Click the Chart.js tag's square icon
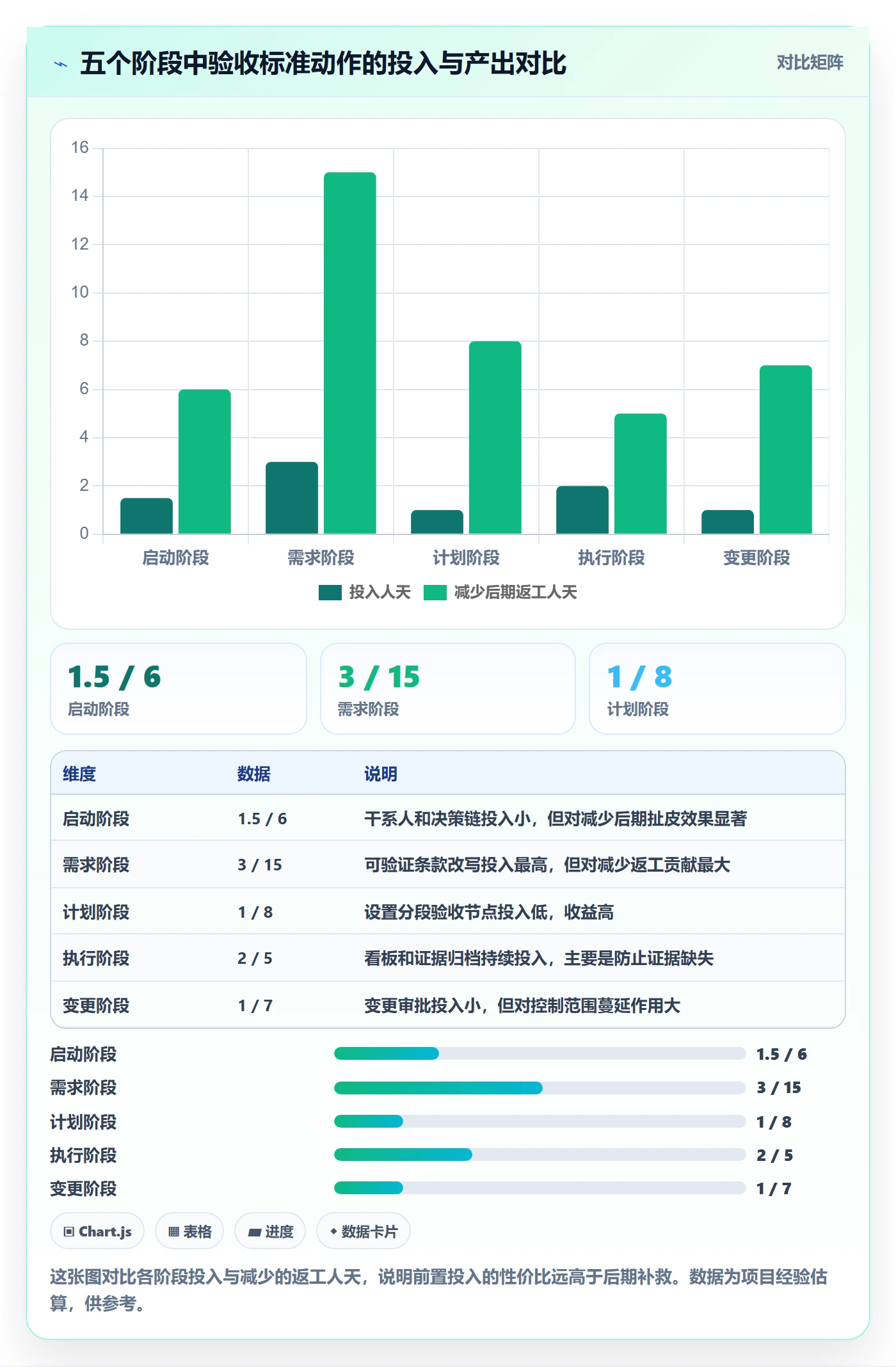The height and width of the screenshot is (1367, 896). 69,1231
